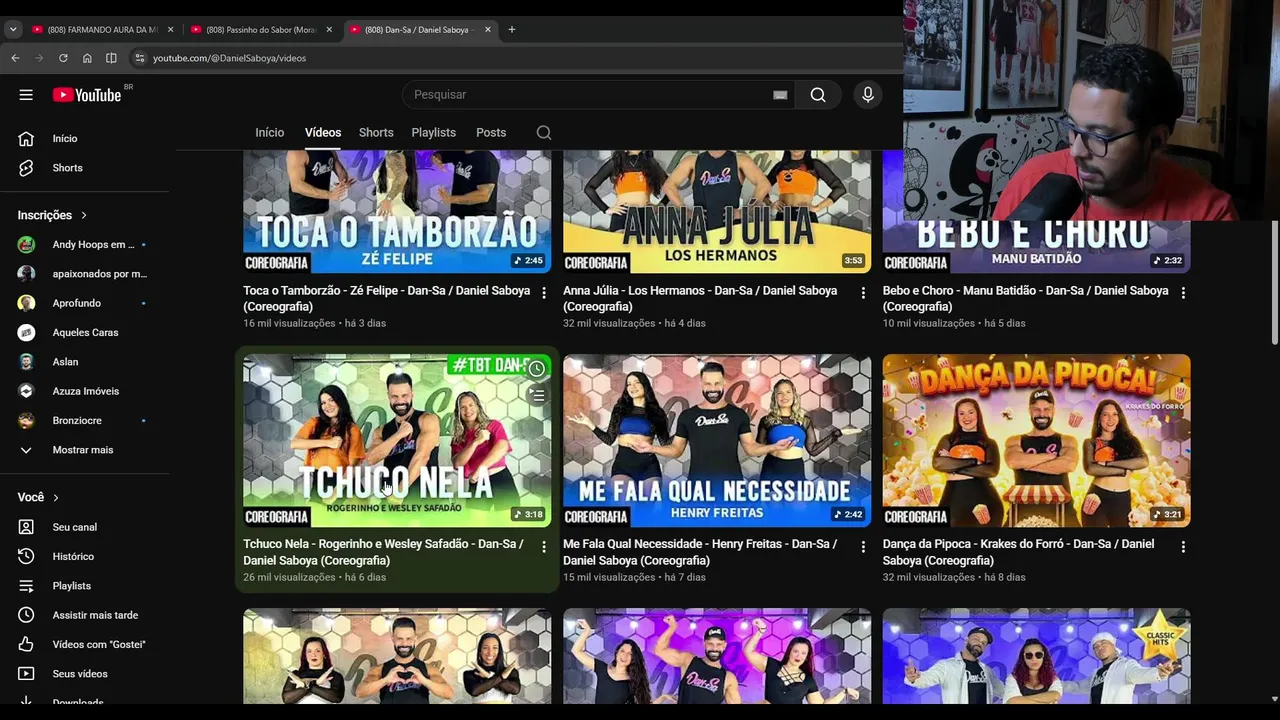Close the Dan-Sa / Daniel Saboya tab
1280x720 pixels.
[x=488, y=30]
